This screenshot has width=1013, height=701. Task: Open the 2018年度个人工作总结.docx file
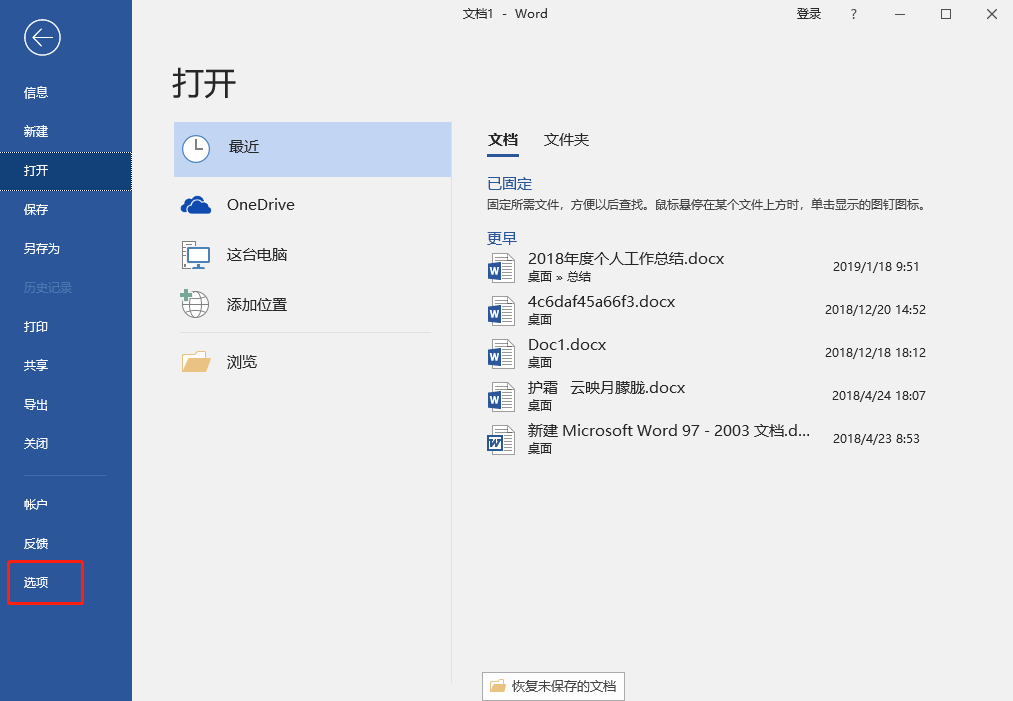tap(625, 259)
